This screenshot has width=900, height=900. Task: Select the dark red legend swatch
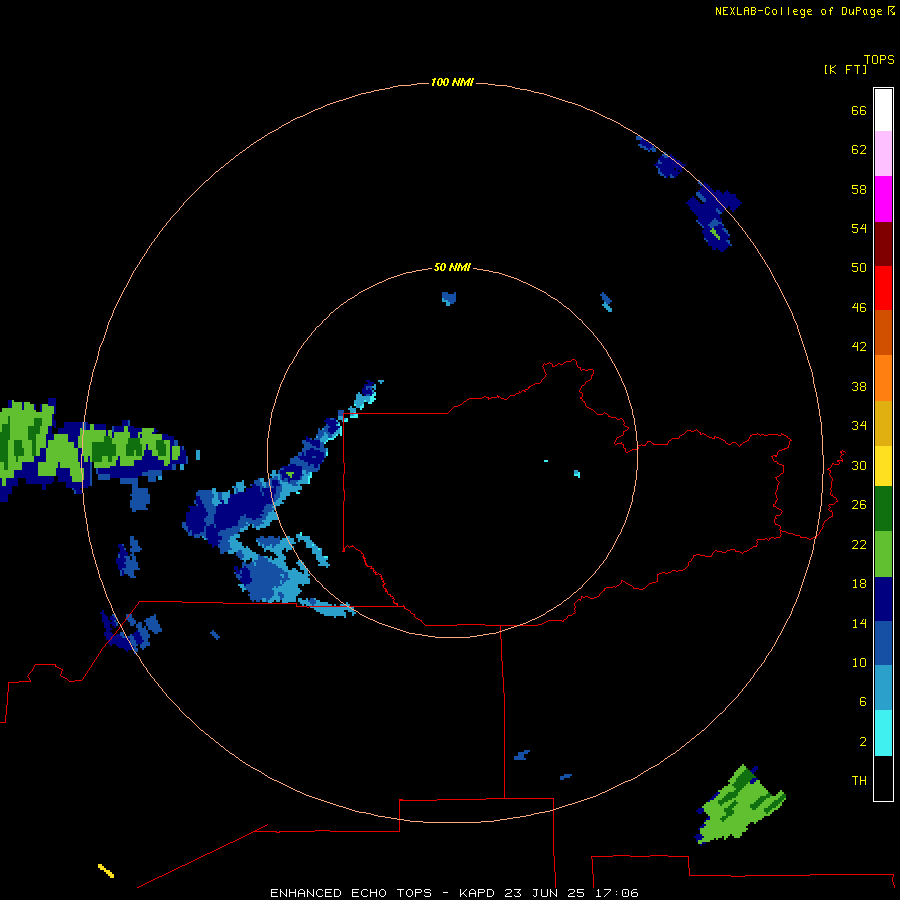click(883, 243)
